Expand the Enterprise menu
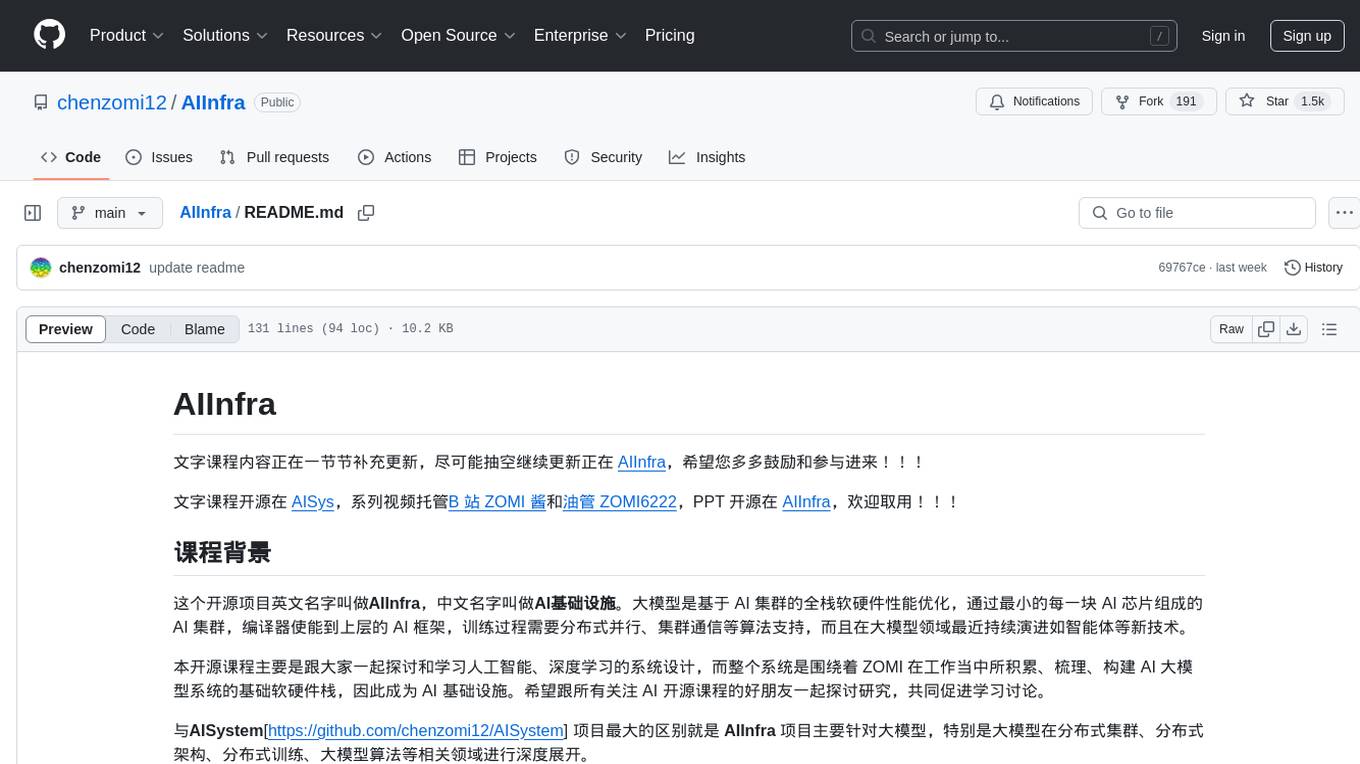 [580, 35]
